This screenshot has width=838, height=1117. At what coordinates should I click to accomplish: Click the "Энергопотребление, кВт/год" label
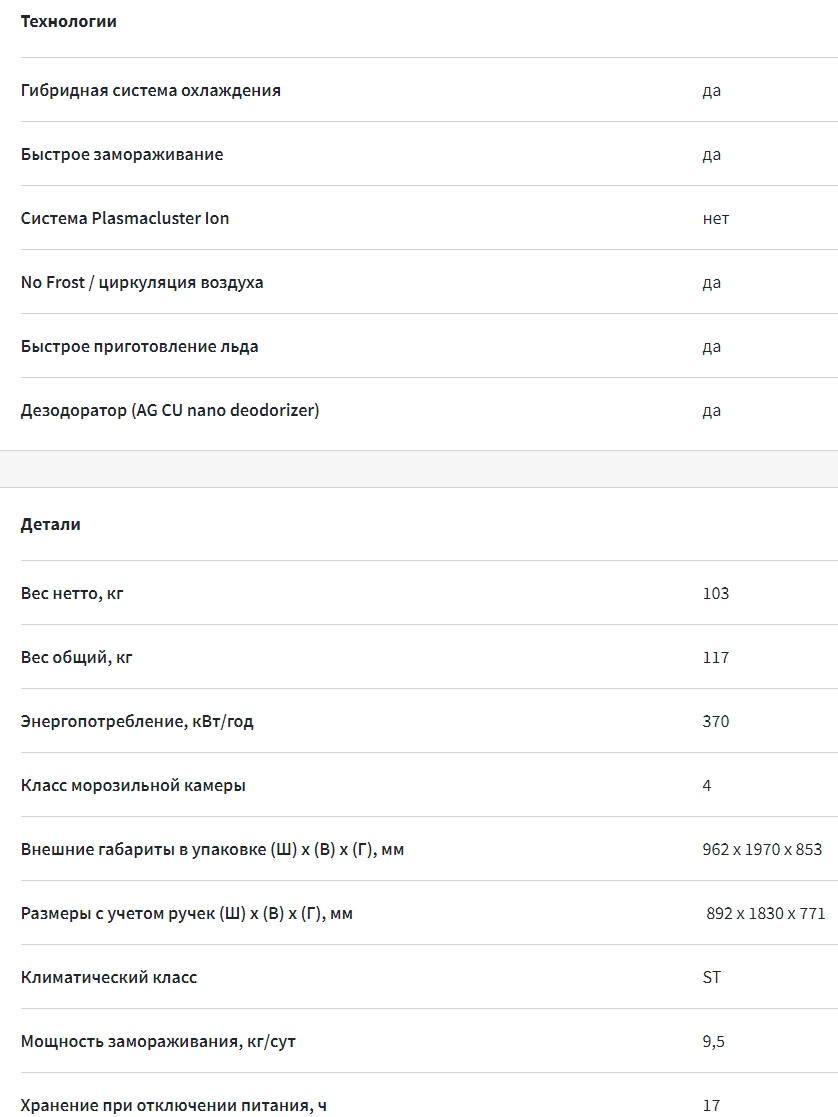tap(136, 721)
